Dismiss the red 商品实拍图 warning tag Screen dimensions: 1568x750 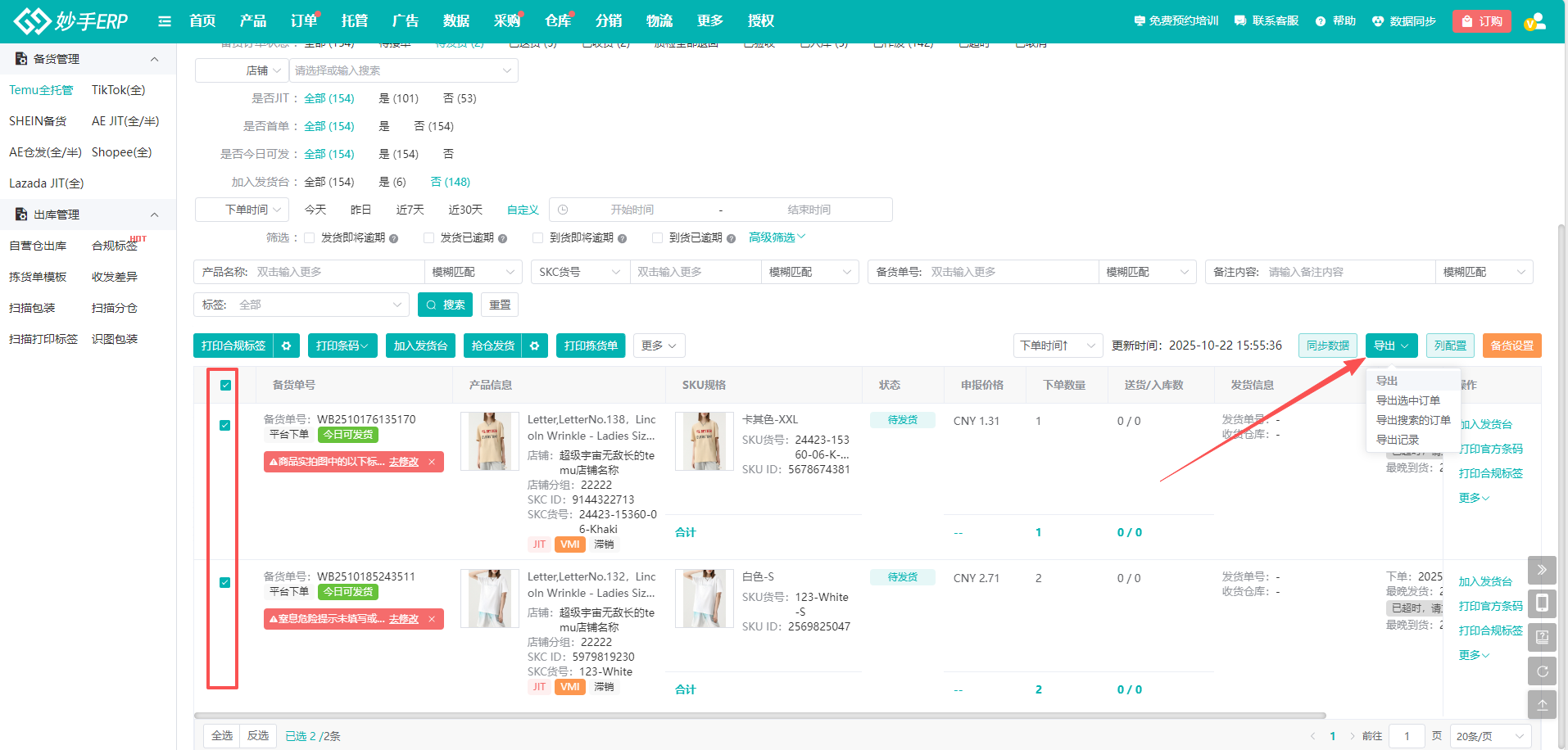click(432, 462)
